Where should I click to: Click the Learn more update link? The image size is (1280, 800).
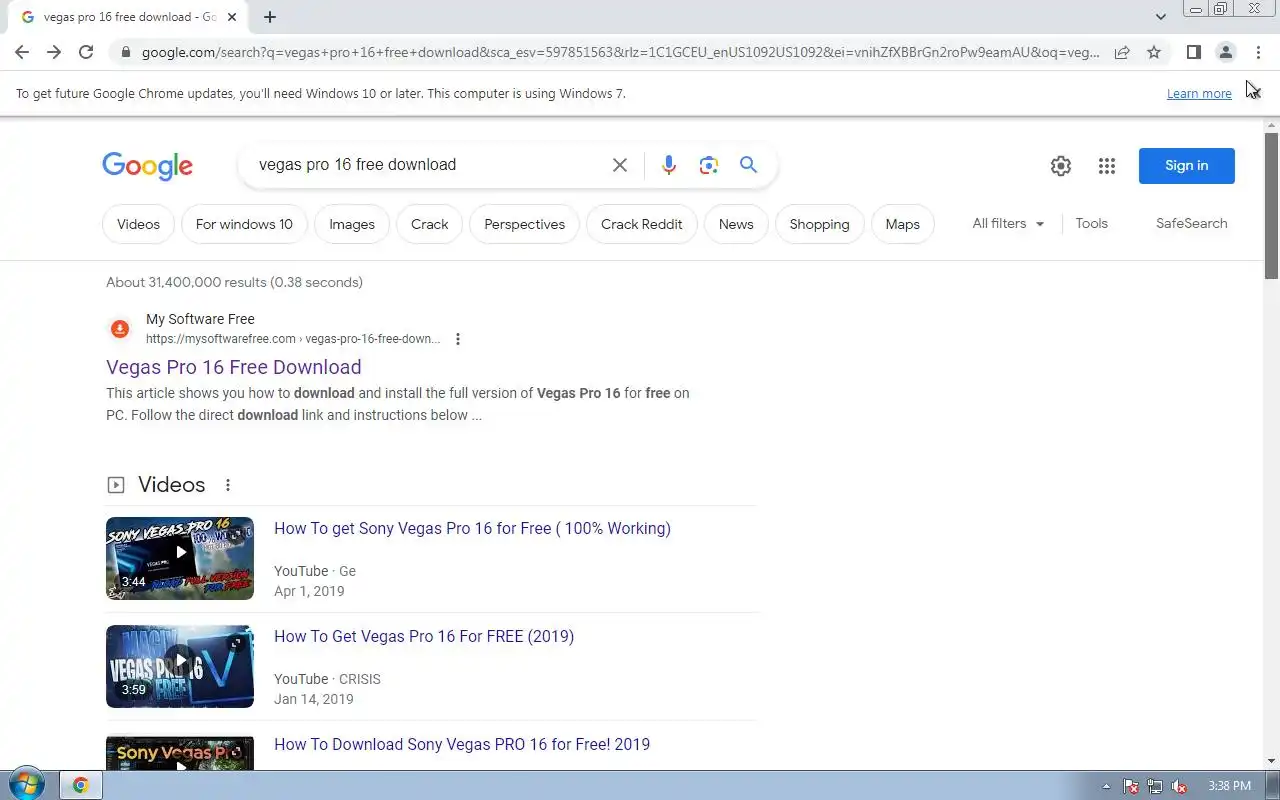click(1199, 94)
